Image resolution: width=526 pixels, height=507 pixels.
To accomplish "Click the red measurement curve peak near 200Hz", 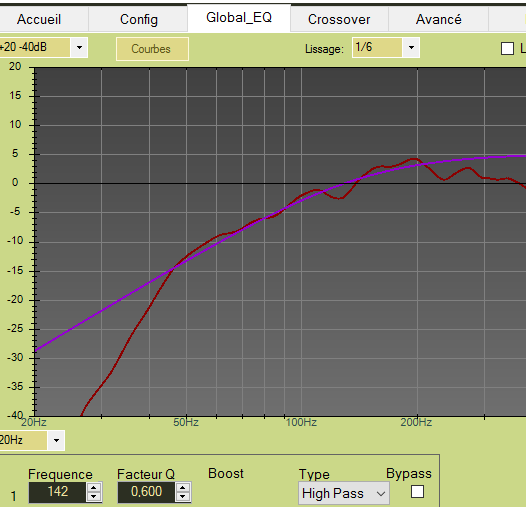I will (x=415, y=159).
